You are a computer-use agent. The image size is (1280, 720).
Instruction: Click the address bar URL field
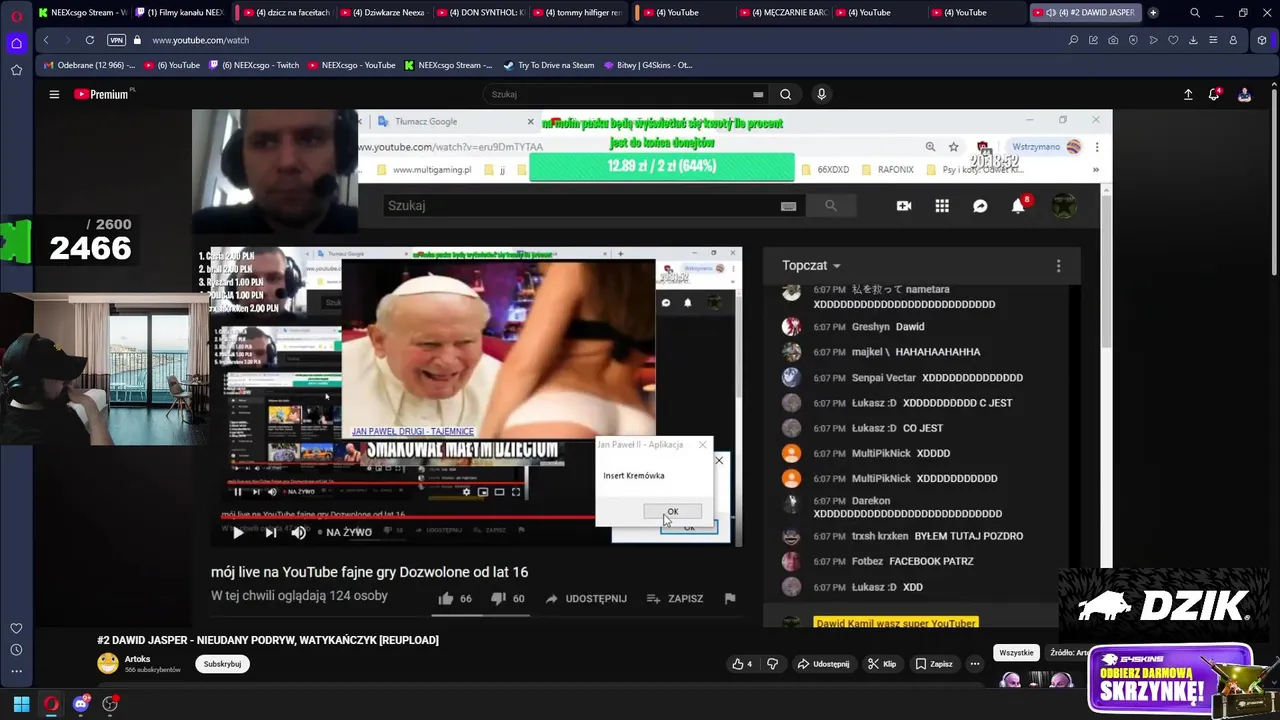coord(600,40)
